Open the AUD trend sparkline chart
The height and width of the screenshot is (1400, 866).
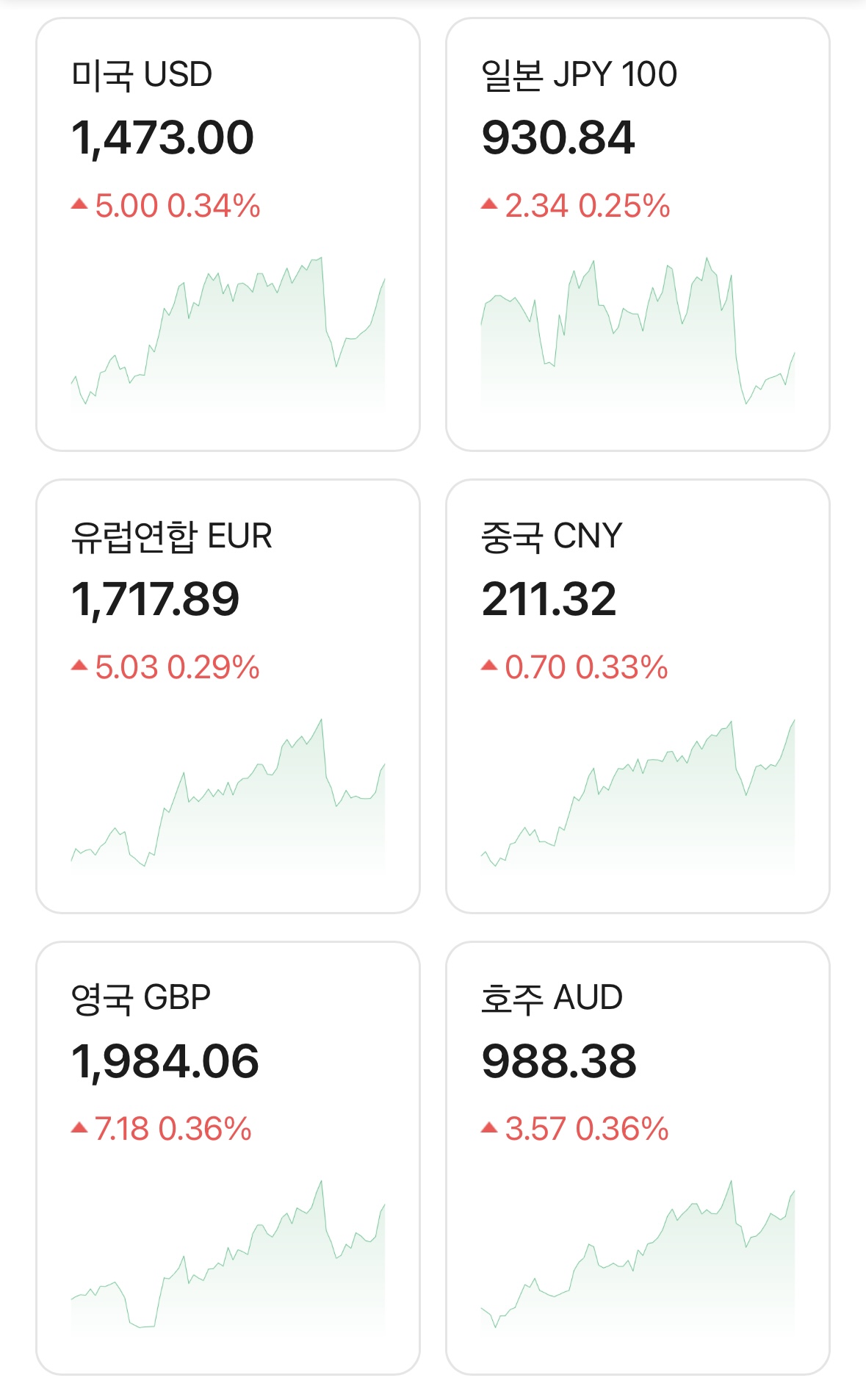tap(638, 1260)
